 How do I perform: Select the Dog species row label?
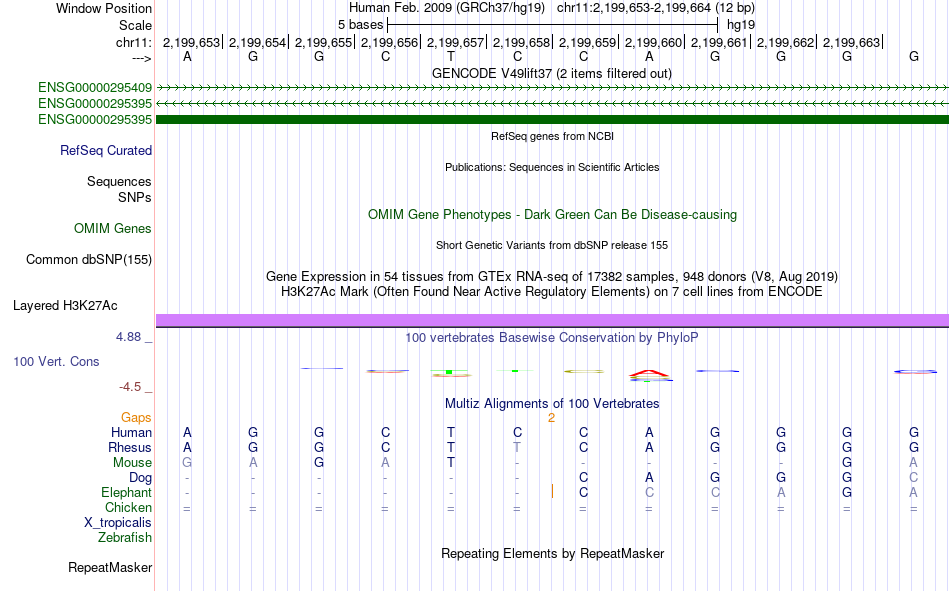tap(140, 478)
